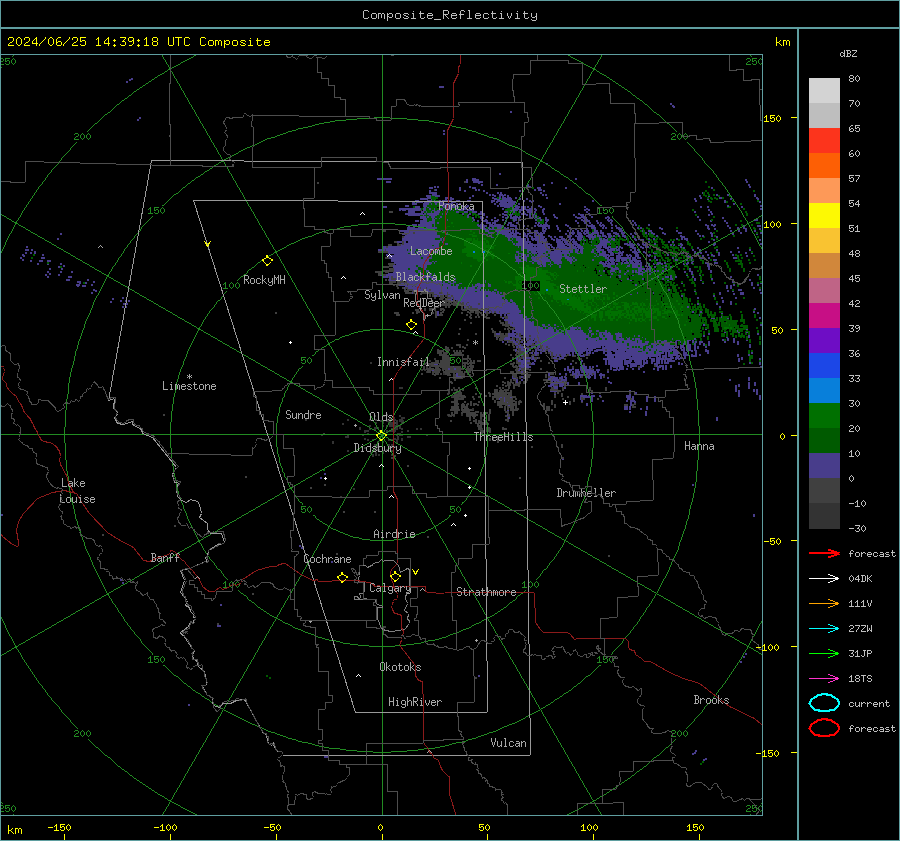Screen dimensions: 900x841
Task: Click the dBZ legend heading
Action: 848,54
